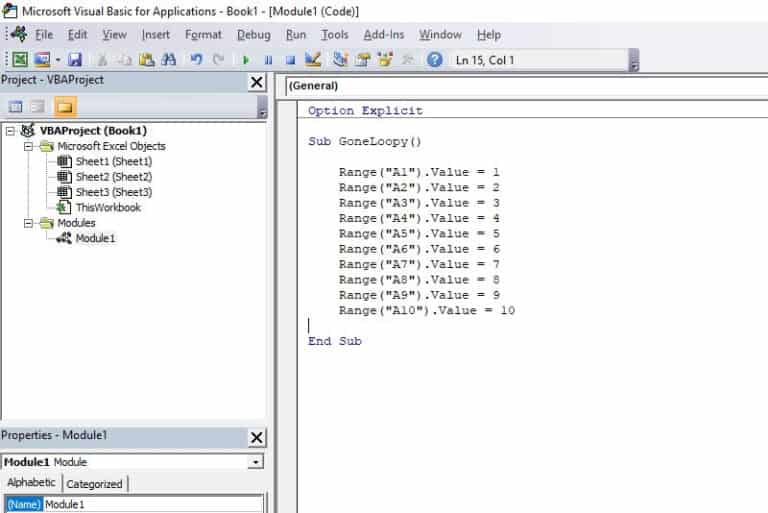This screenshot has height=513, width=768.
Task: Click the Break pause icon
Action: pos(268,60)
